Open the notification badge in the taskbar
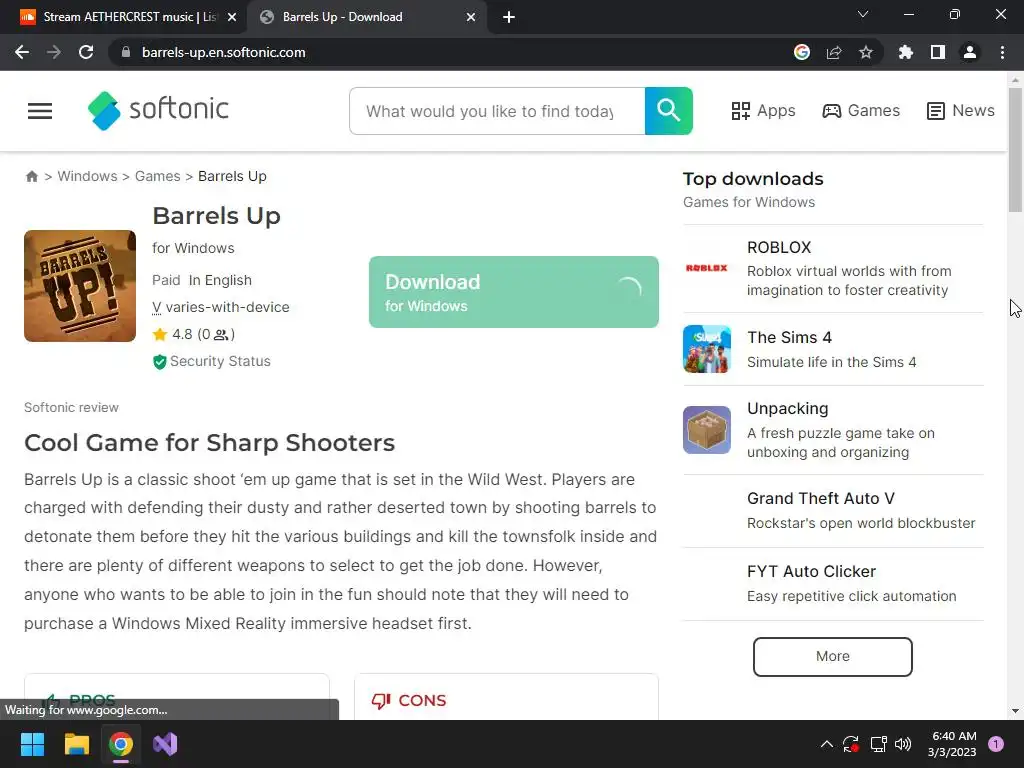 pos(996,744)
